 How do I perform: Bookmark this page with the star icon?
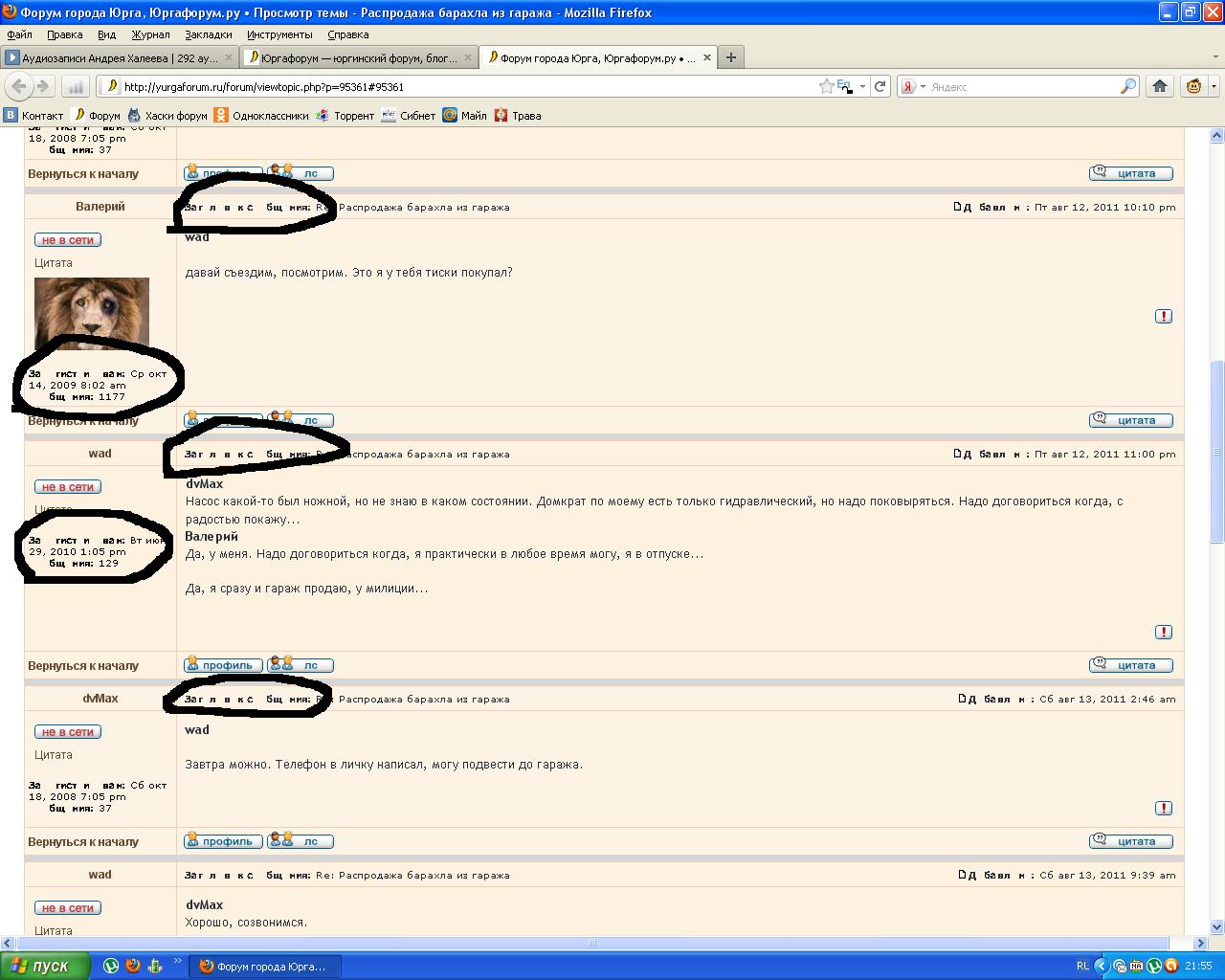coord(826,86)
